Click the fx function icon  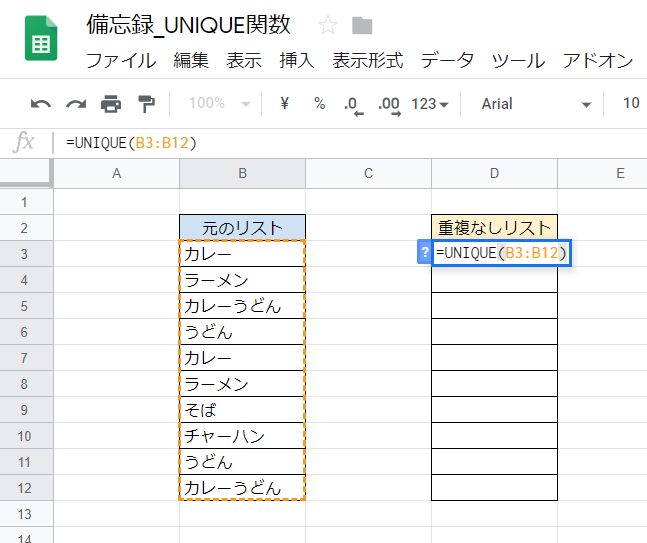coord(24,142)
